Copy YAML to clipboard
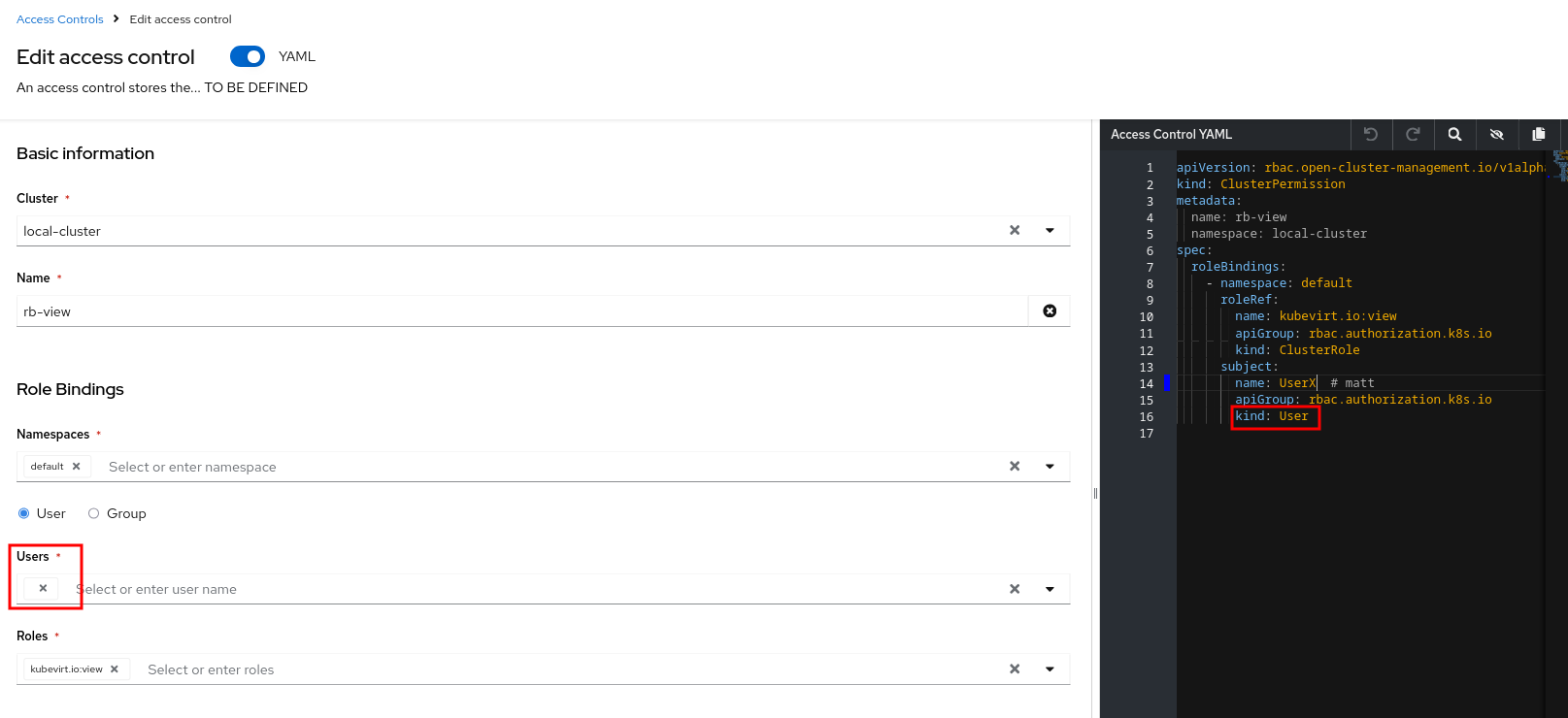The width and height of the screenshot is (1568, 718). pos(1538,135)
